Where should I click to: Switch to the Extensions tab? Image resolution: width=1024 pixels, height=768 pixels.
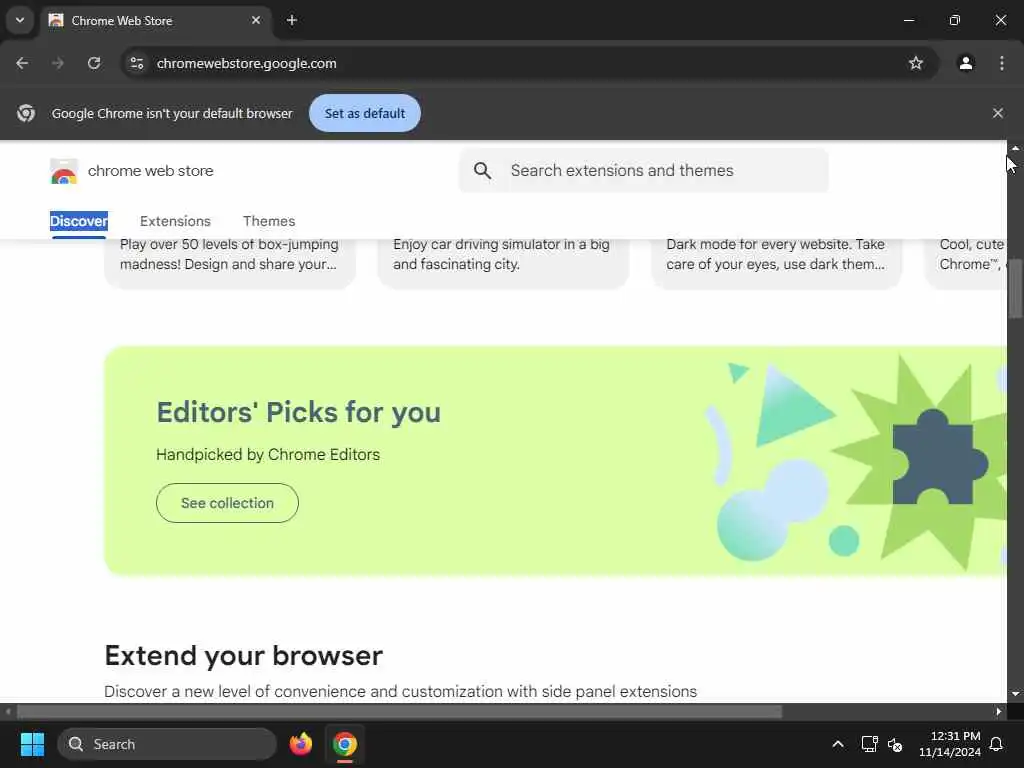(175, 221)
